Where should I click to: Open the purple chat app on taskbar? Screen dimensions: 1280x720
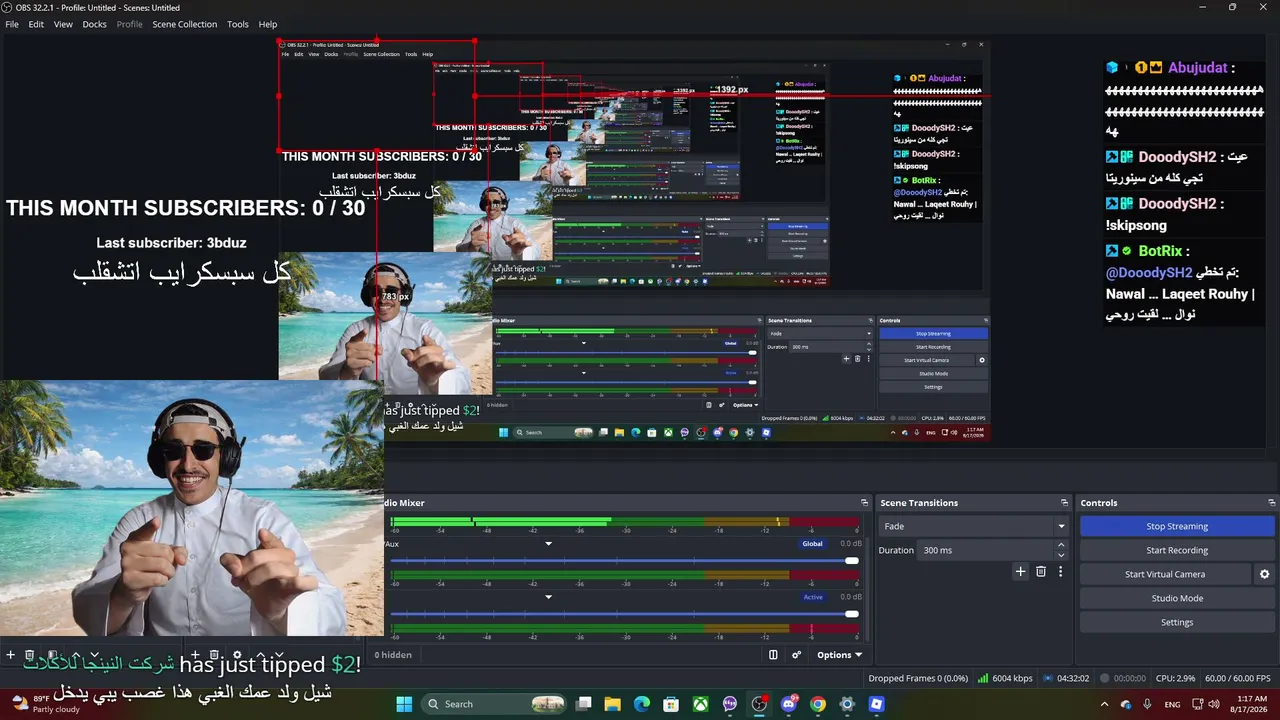(730, 704)
